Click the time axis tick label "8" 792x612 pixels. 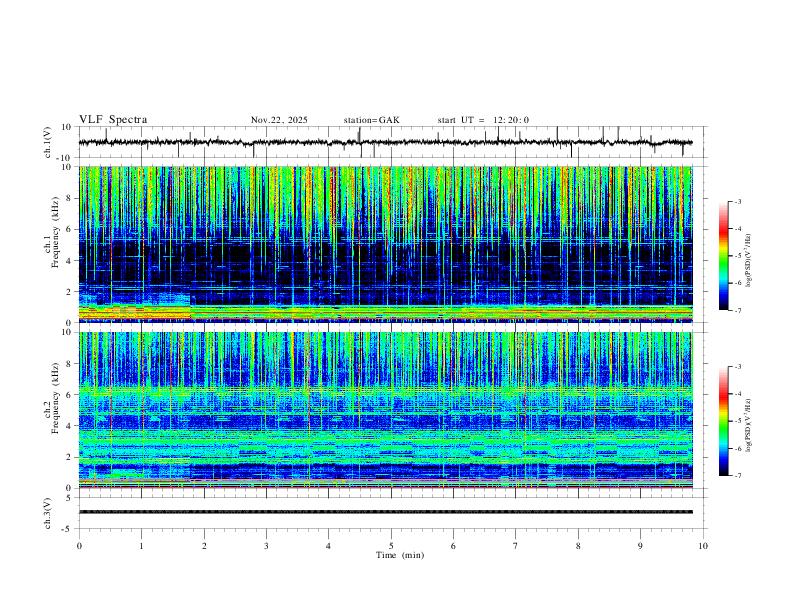tap(578, 546)
